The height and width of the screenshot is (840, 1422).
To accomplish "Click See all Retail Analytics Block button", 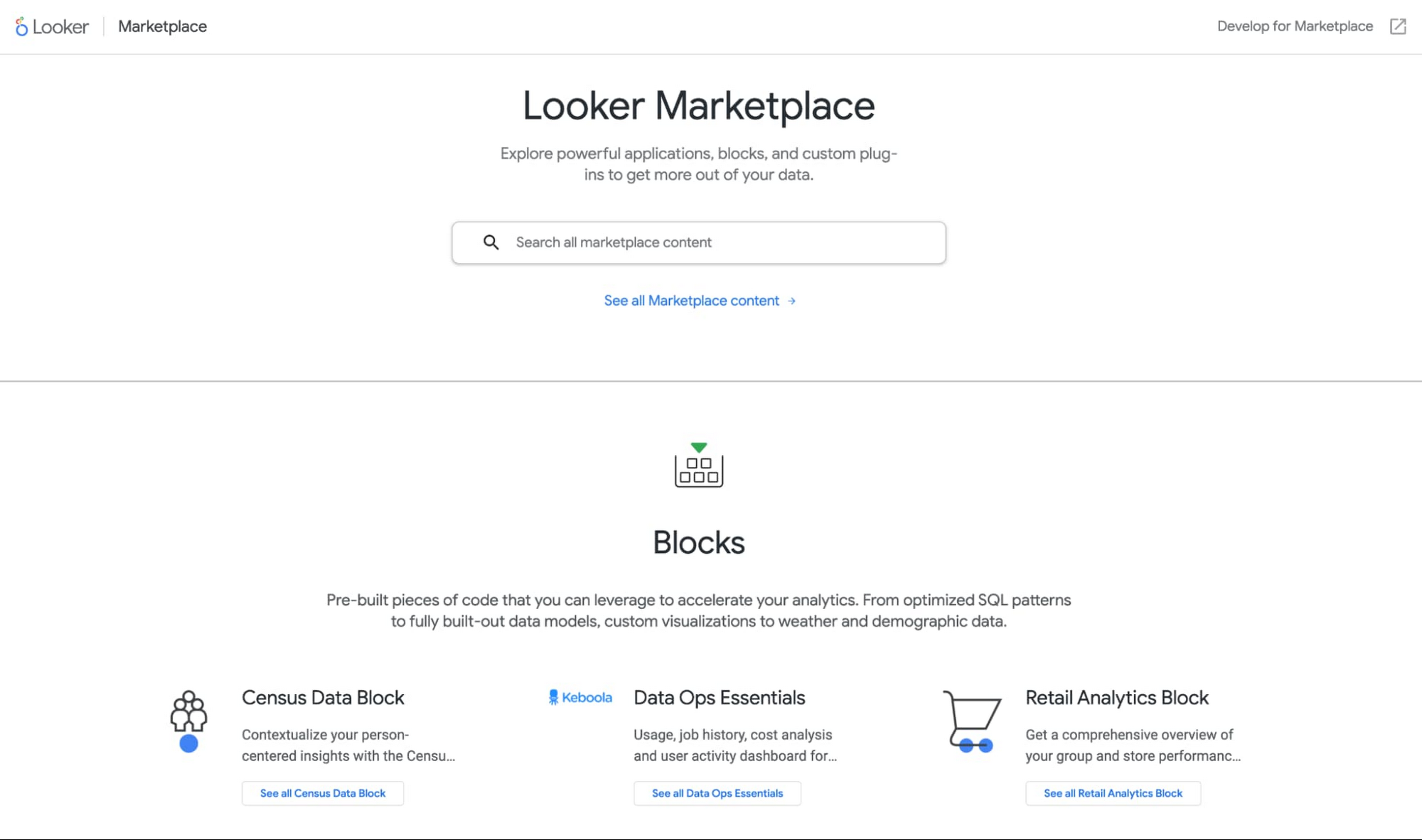I will (1113, 793).
